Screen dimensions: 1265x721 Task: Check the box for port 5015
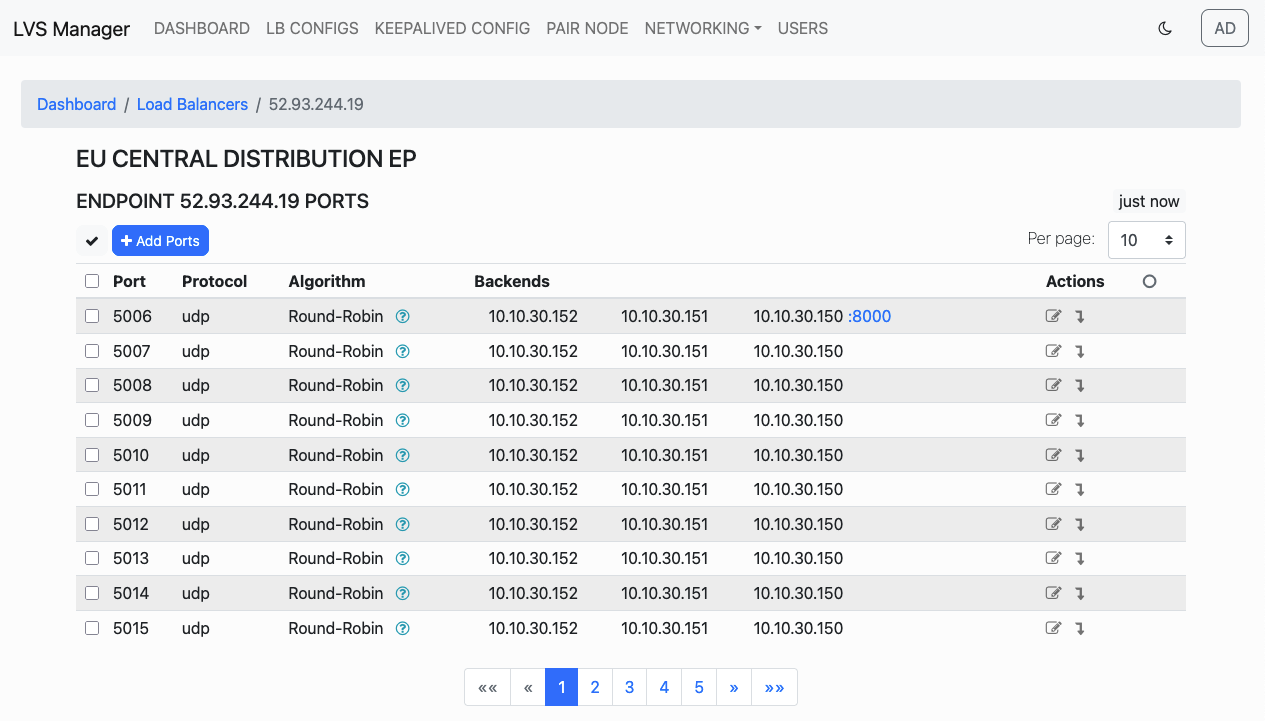(92, 628)
